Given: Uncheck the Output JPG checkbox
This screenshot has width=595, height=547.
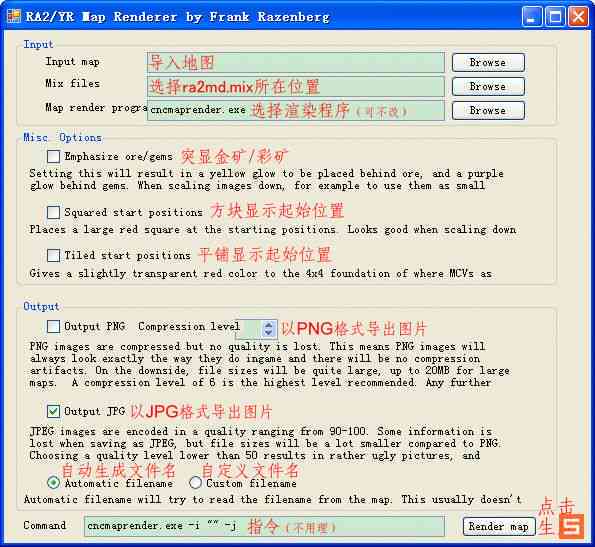Looking at the screenshot, I should pyautogui.click(x=53, y=411).
